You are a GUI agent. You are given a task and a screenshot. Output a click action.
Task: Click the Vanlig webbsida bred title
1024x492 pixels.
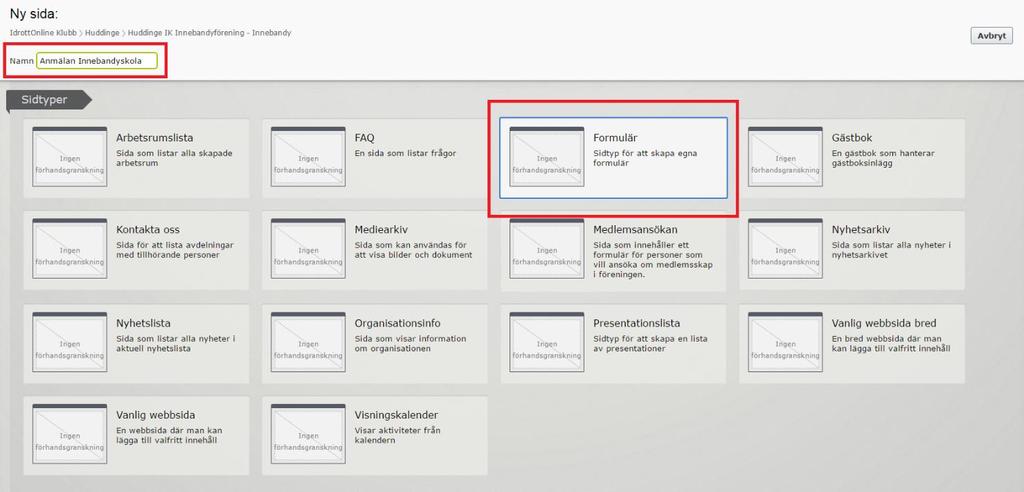pyautogui.click(x=884, y=323)
